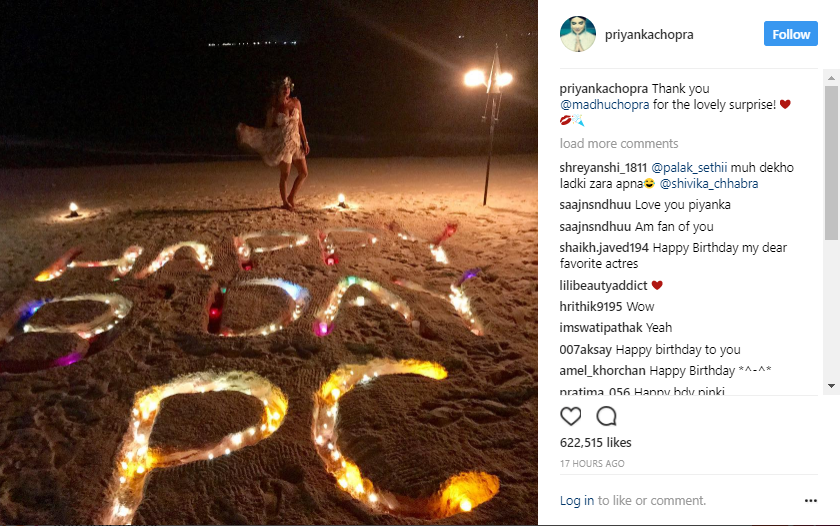Open the priyankachopra profile avatar
Viewport: 840px width, 526px height.
coord(578,34)
